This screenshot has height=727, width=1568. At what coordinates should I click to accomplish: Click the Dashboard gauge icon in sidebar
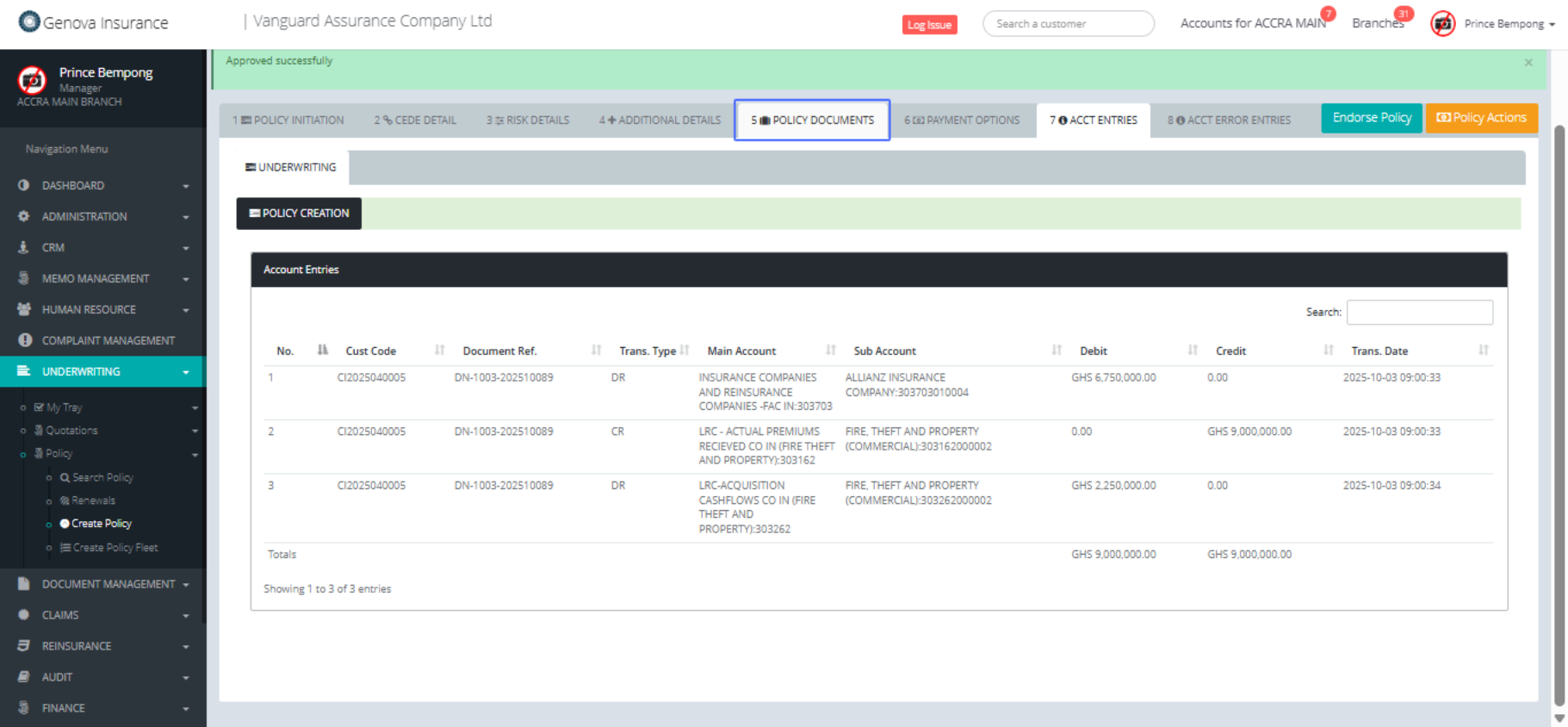(x=24, y=185)
